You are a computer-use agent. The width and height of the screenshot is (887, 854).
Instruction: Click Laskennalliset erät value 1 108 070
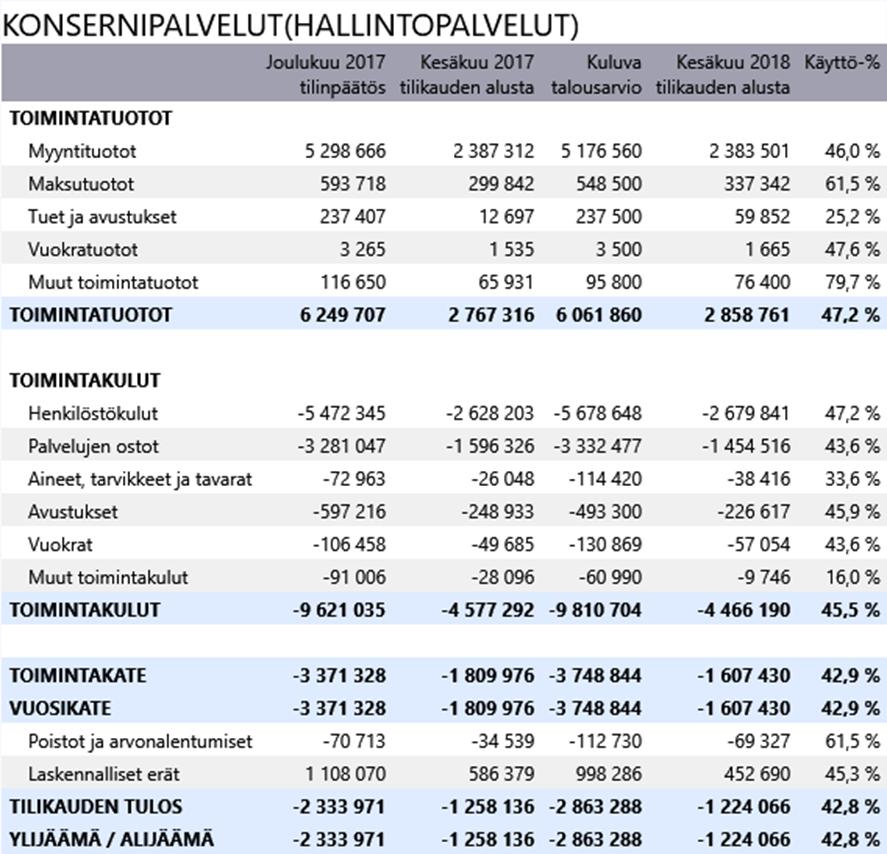coord(345,774)
